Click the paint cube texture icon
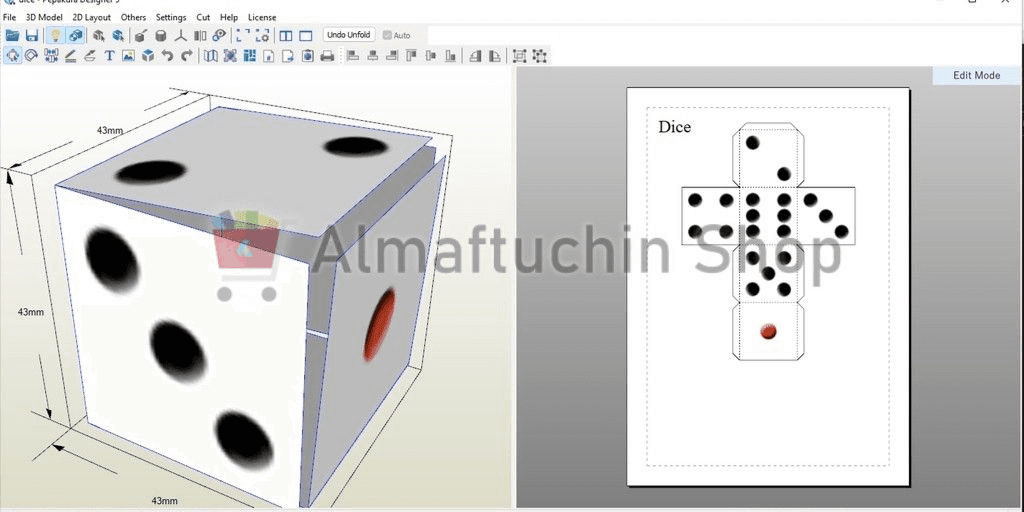Screen dimensions: 1024x512 click(x=141, y=35)
